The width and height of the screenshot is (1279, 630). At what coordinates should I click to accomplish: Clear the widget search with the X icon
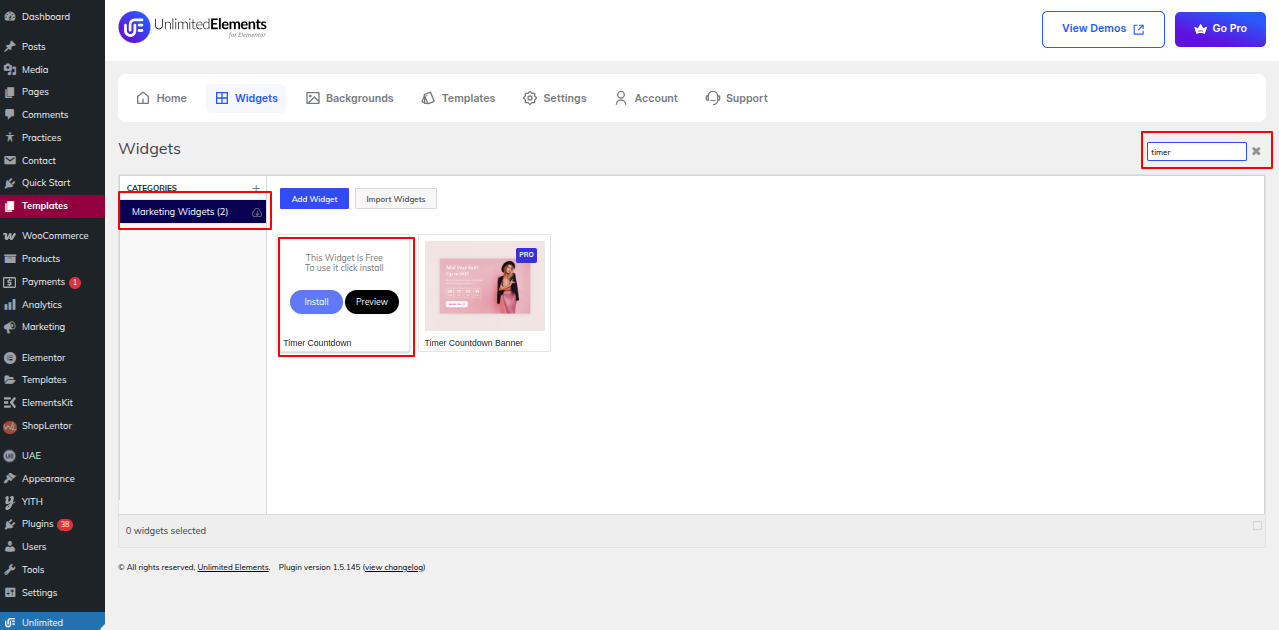tap(1256, 151)
